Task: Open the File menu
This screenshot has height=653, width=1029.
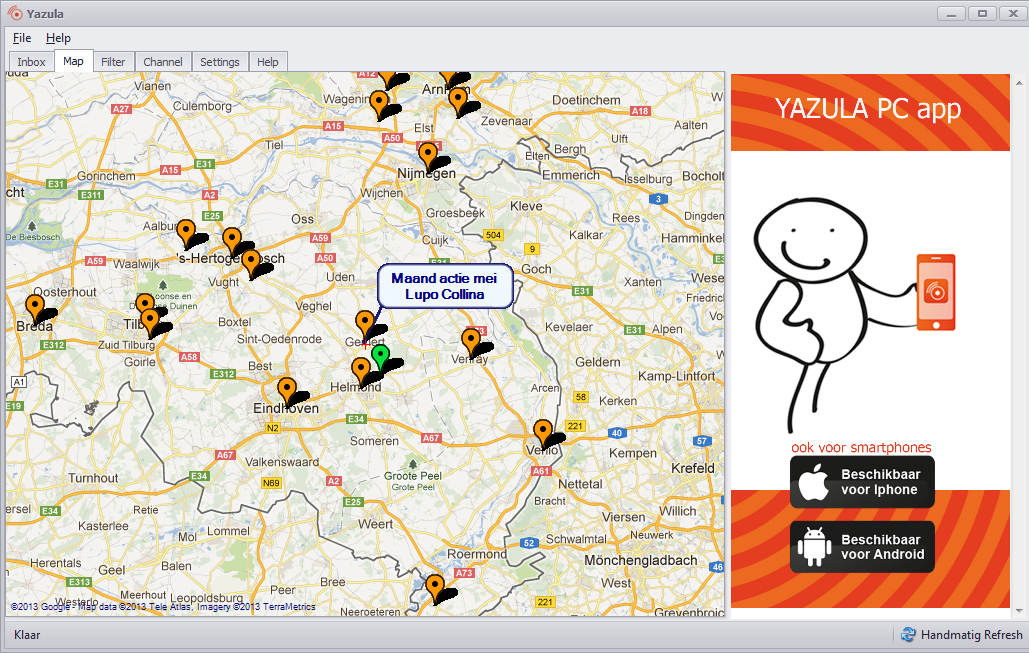Action: click(x=22, y=38)
